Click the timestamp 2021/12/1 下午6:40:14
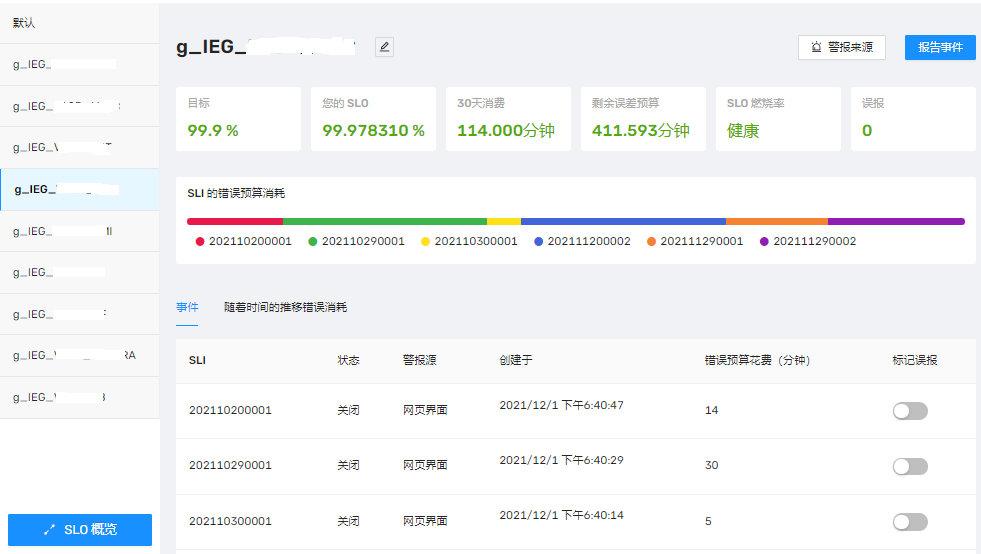 click(561, 516)
